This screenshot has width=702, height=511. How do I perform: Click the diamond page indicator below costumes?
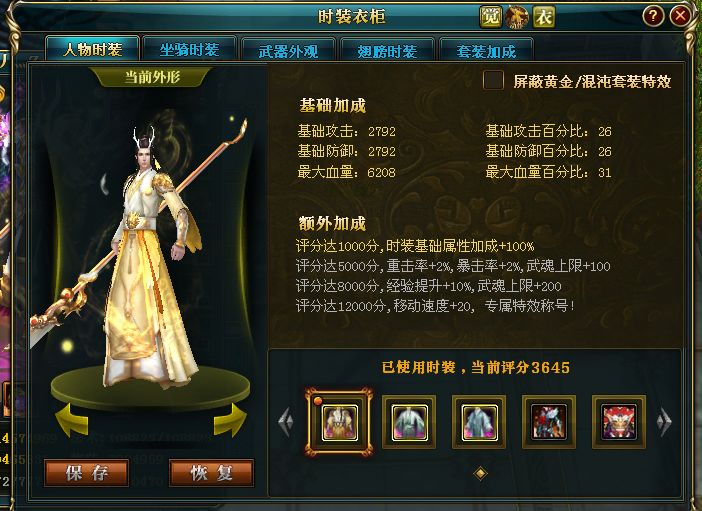[x=480, y=473]
